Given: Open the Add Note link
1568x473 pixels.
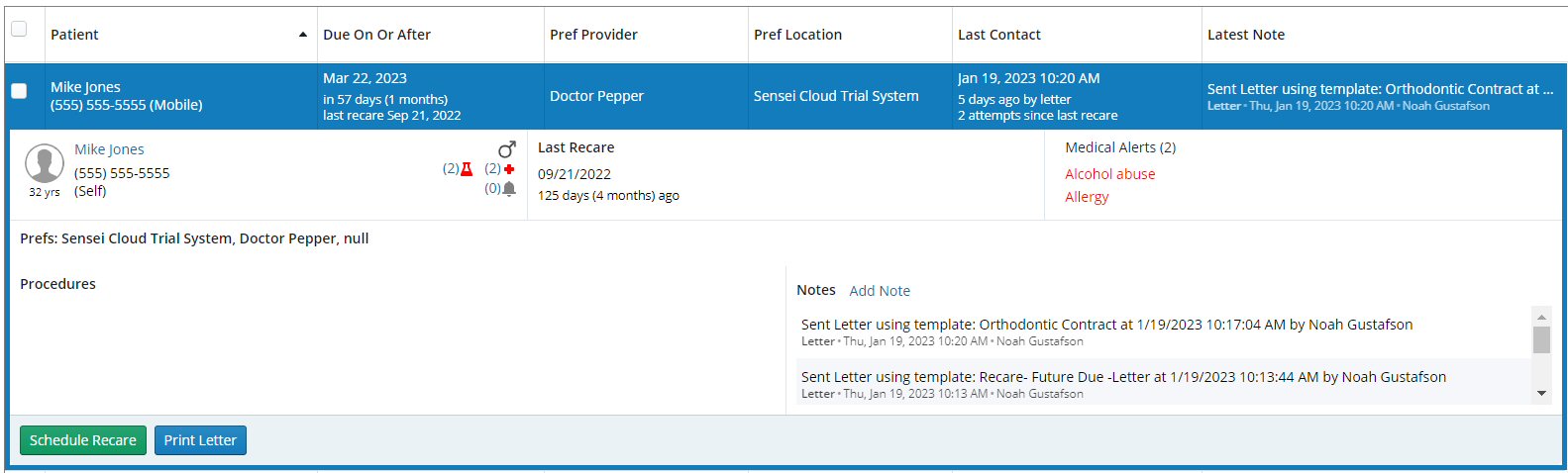Looking at the screenshot, I should (x=880, y=291).
